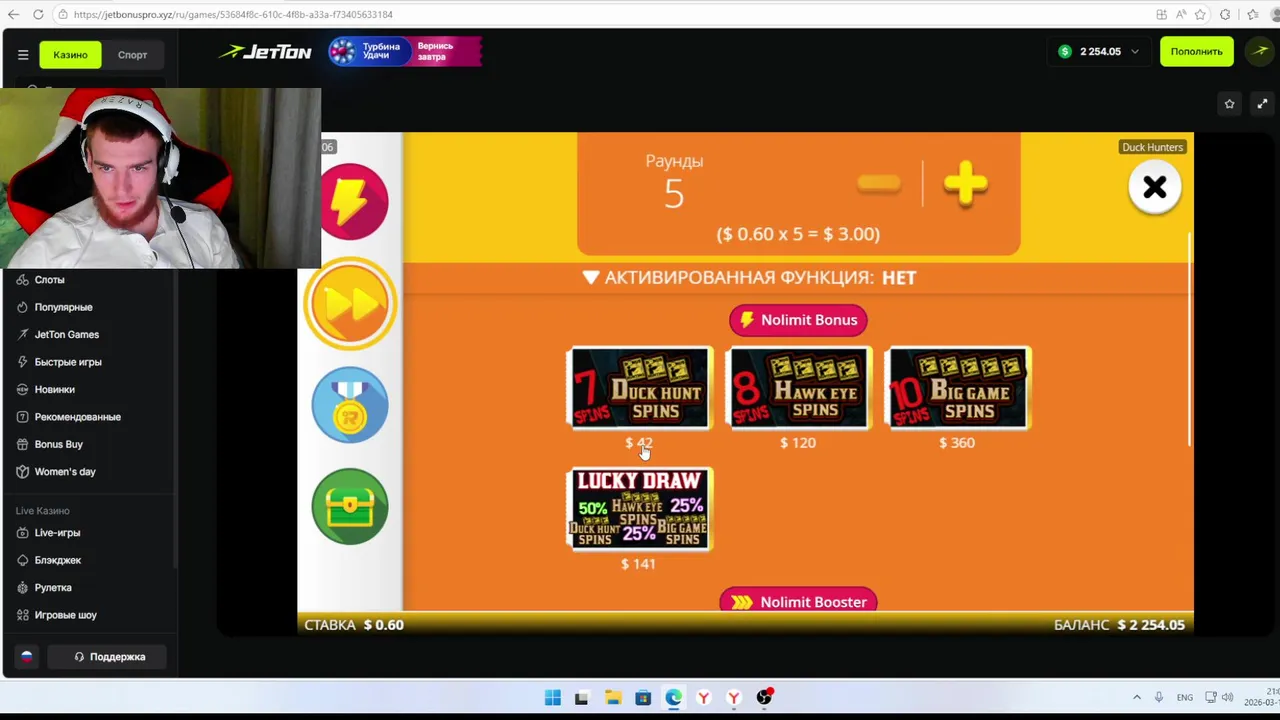The height and width of the screenshot is (720, 1280).
Task: Go to JetTon logo home
Action: (266, 52)
